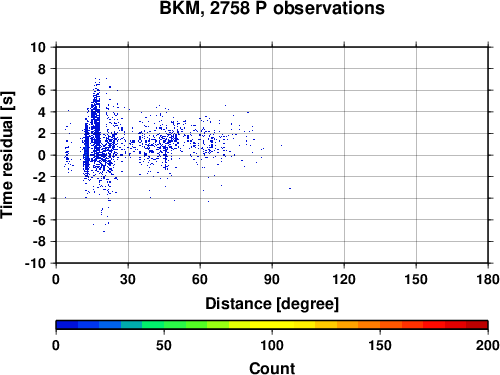Image resolution: width=500 pixels, height=375 pixels.
Task: Click y-axis tick label '-4'
Action: tap(39, 198)
